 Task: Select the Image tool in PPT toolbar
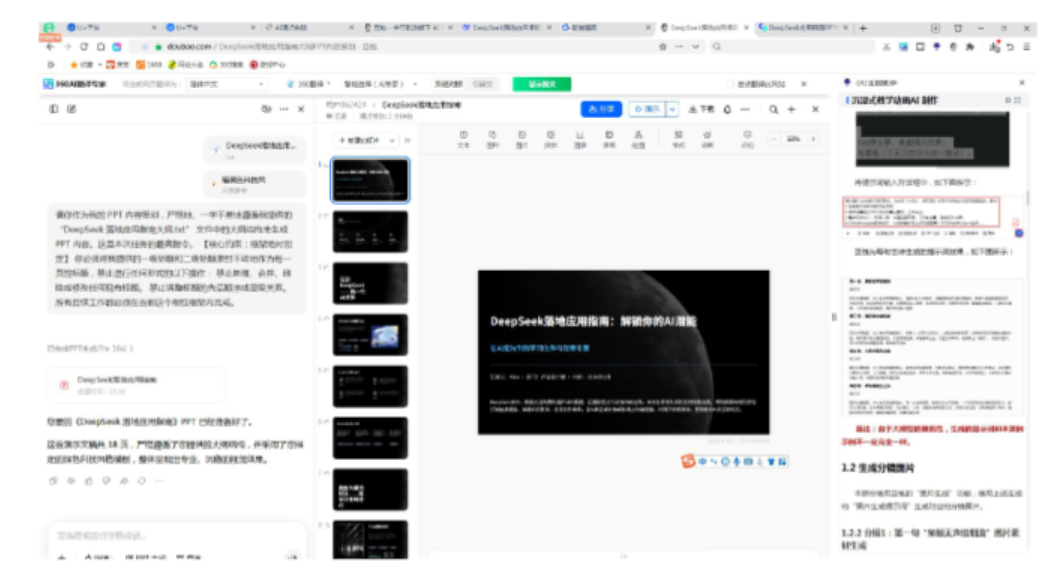522,139
